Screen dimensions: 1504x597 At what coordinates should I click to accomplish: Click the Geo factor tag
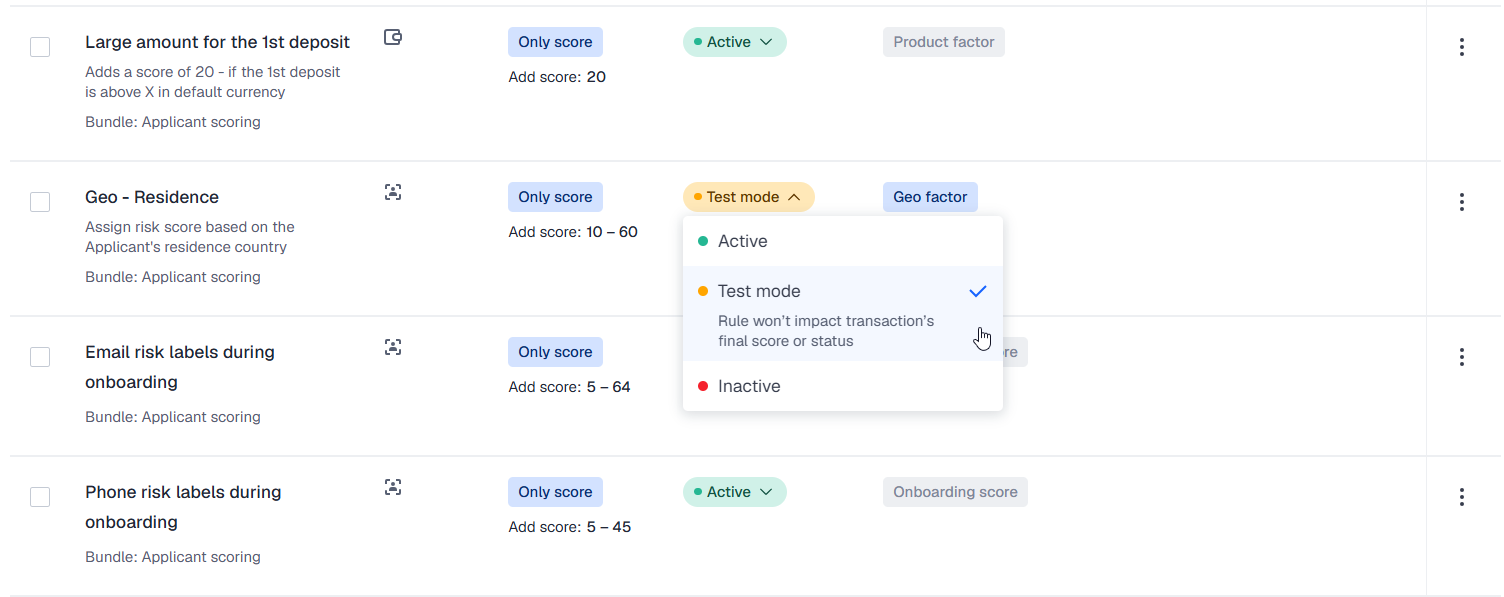coord(930,197)
